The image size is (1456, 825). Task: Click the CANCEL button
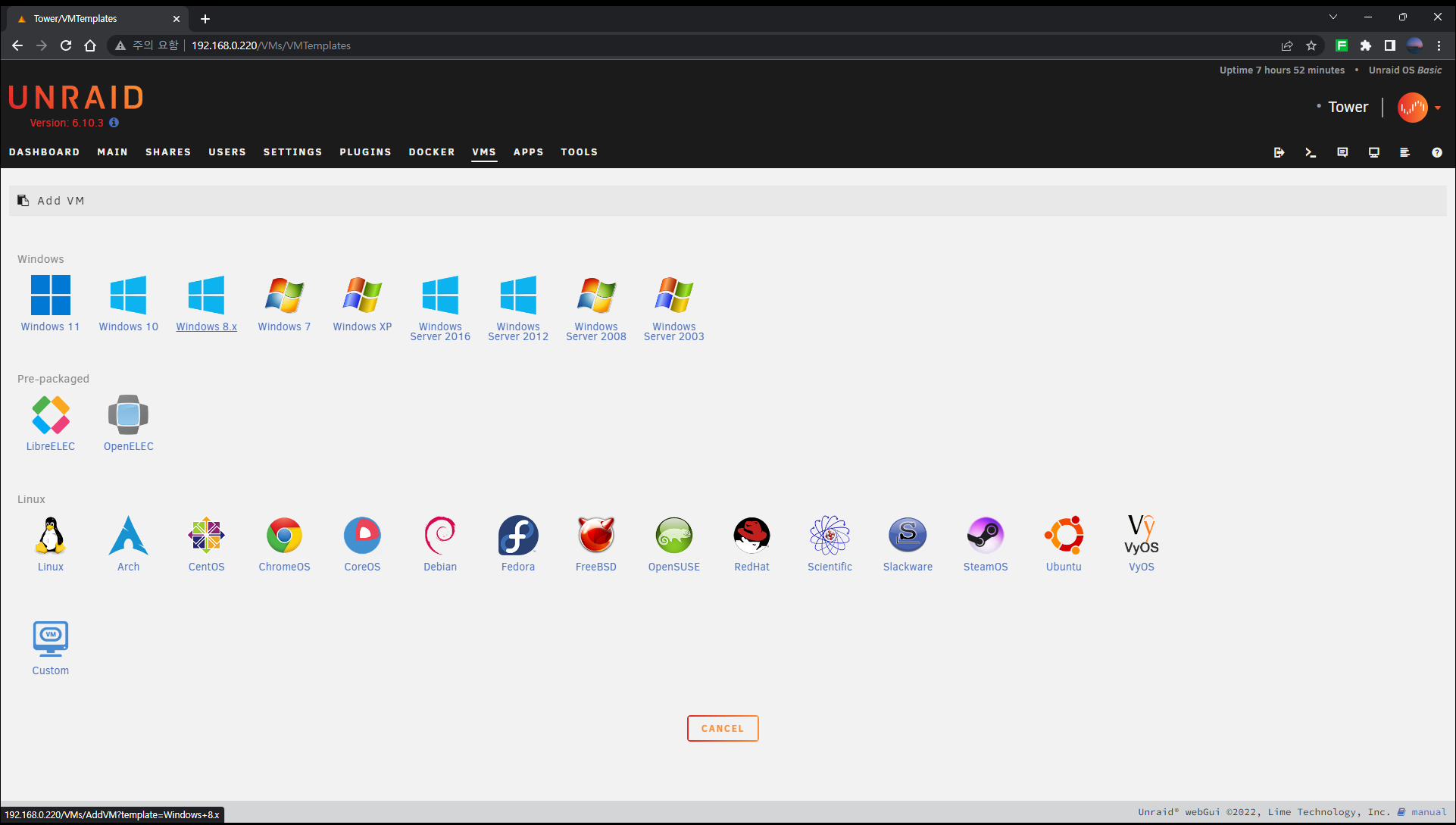[723, 729]
